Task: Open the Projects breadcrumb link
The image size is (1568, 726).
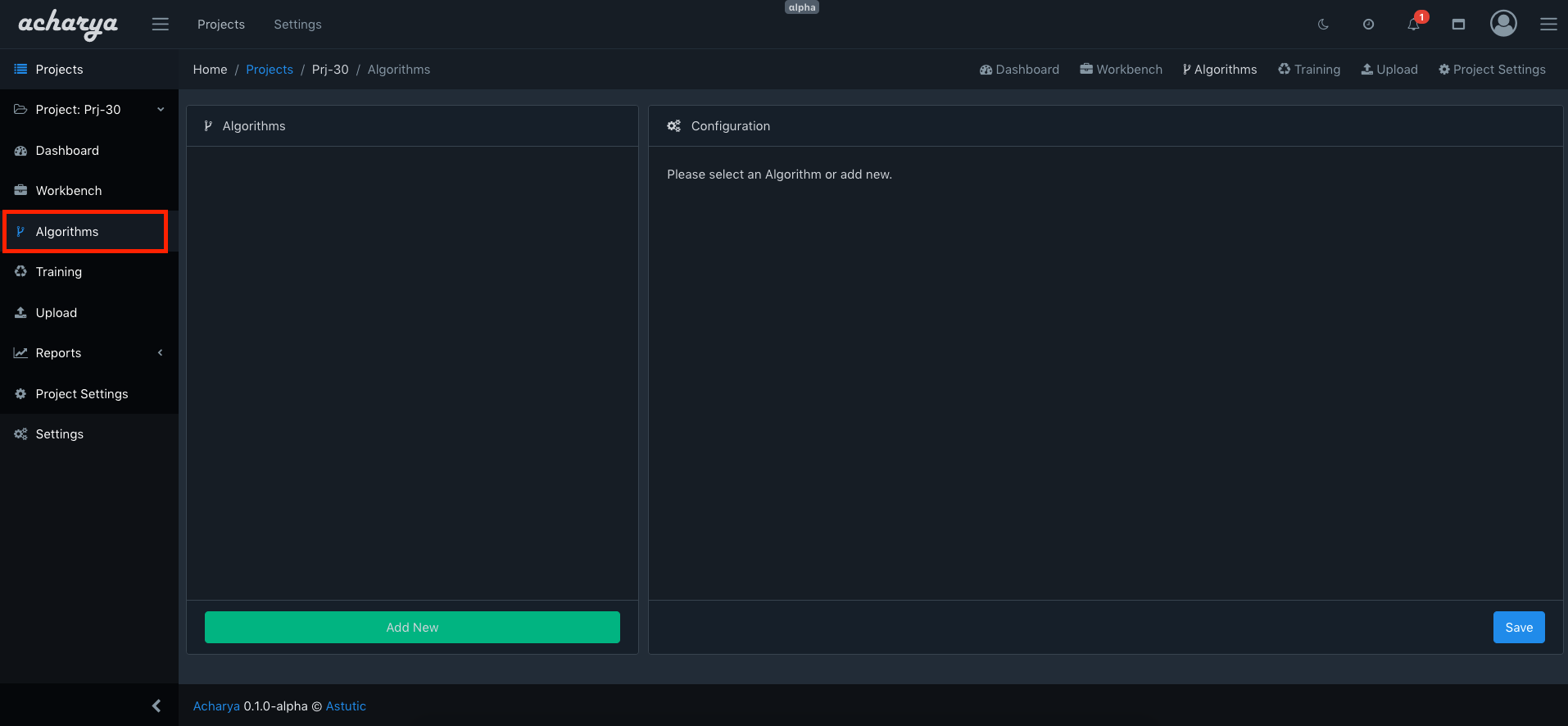Action: click(270, 70)
